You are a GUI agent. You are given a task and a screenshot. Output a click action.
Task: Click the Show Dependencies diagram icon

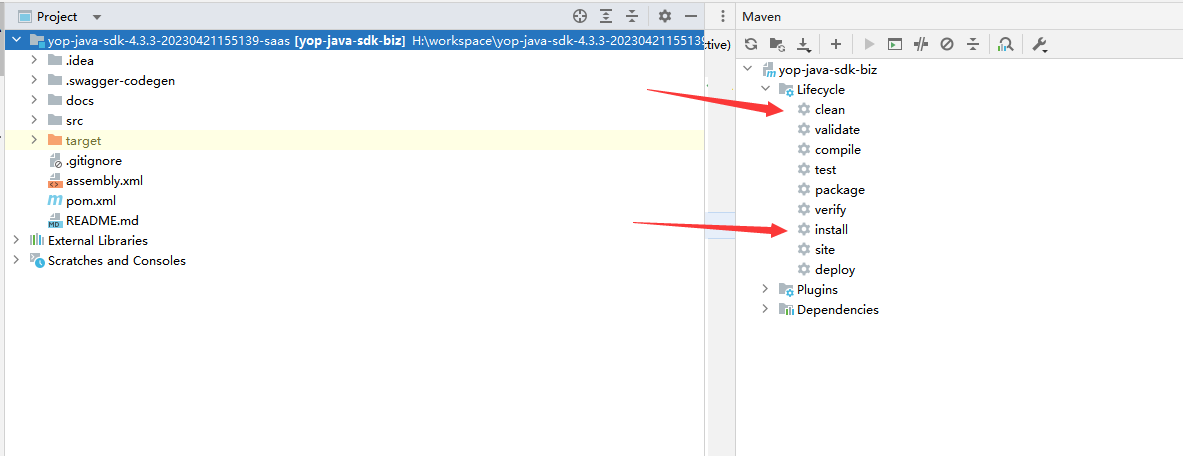[1005, 44]
